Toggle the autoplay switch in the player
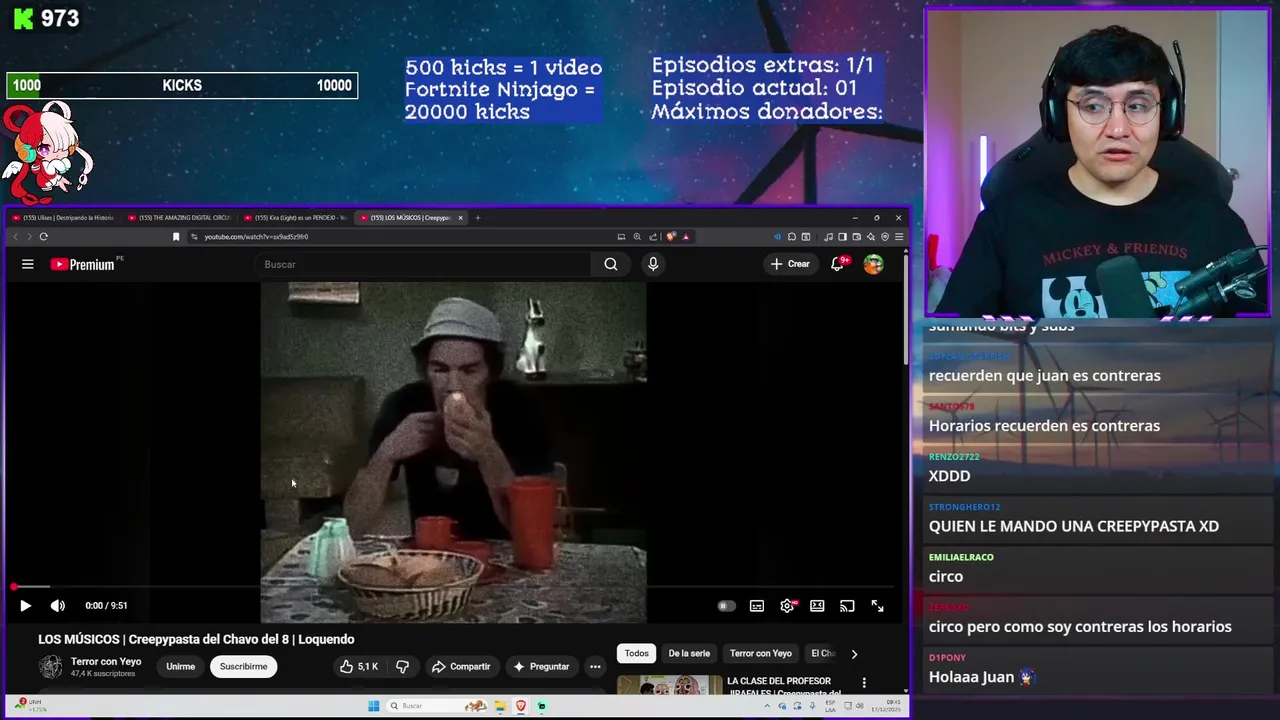 726,606
